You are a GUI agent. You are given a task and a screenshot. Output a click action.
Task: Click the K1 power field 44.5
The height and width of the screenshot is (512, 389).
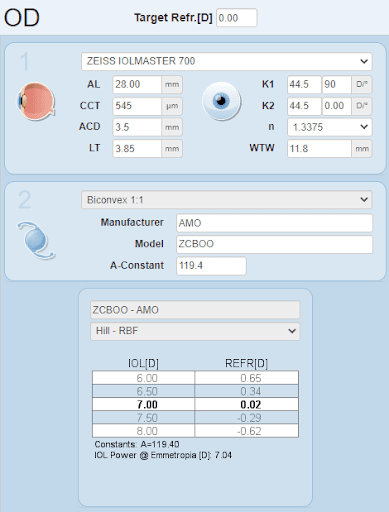(x=304, y=84)
